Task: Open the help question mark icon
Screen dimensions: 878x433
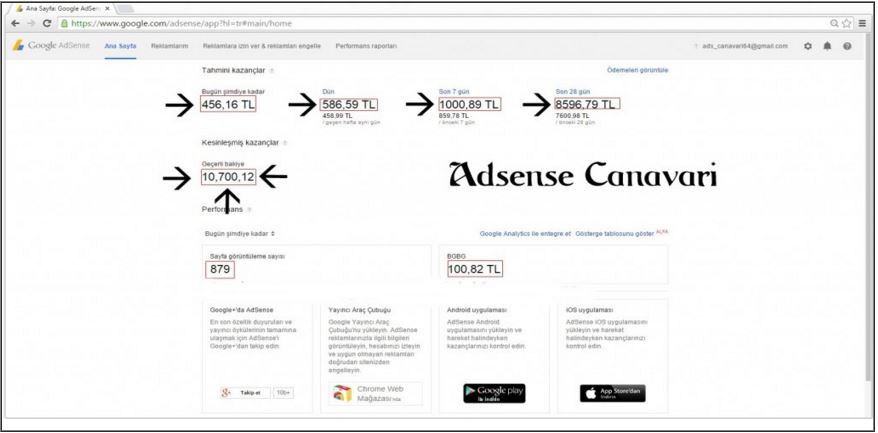Action: tap(847, 46)
